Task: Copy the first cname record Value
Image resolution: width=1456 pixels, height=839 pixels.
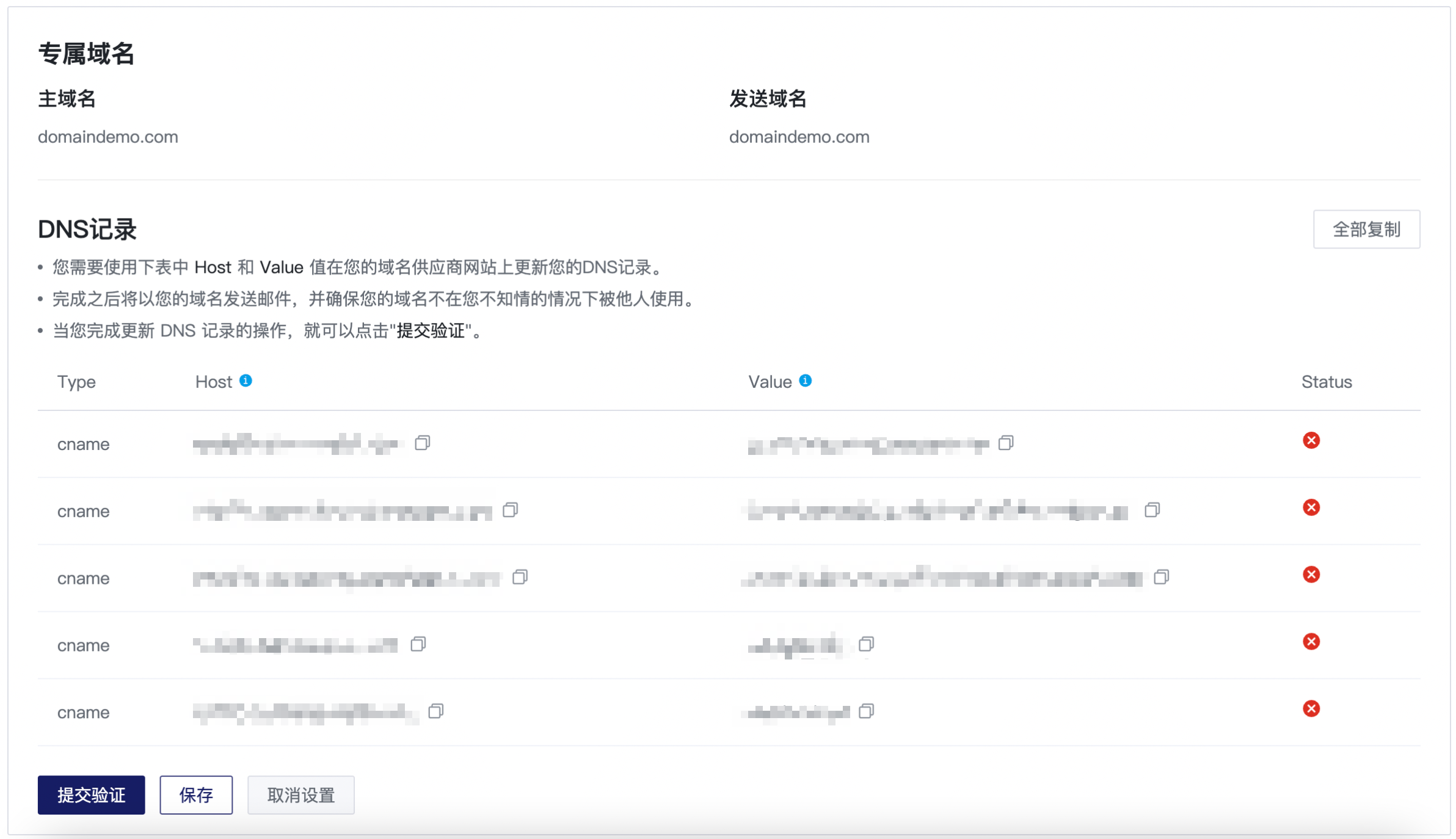Action: [x=1006, y=443]
